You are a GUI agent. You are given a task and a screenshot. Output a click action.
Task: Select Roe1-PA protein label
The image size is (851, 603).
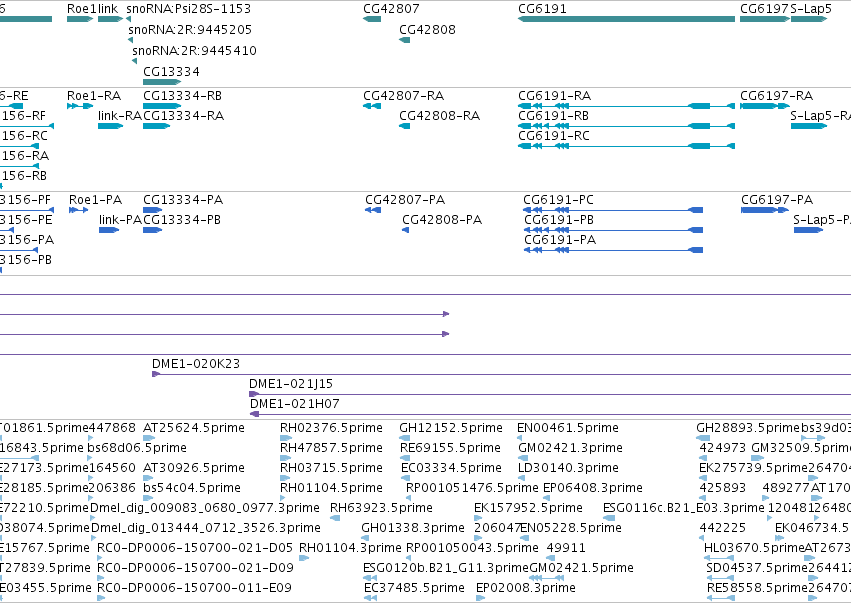[96, 200]
